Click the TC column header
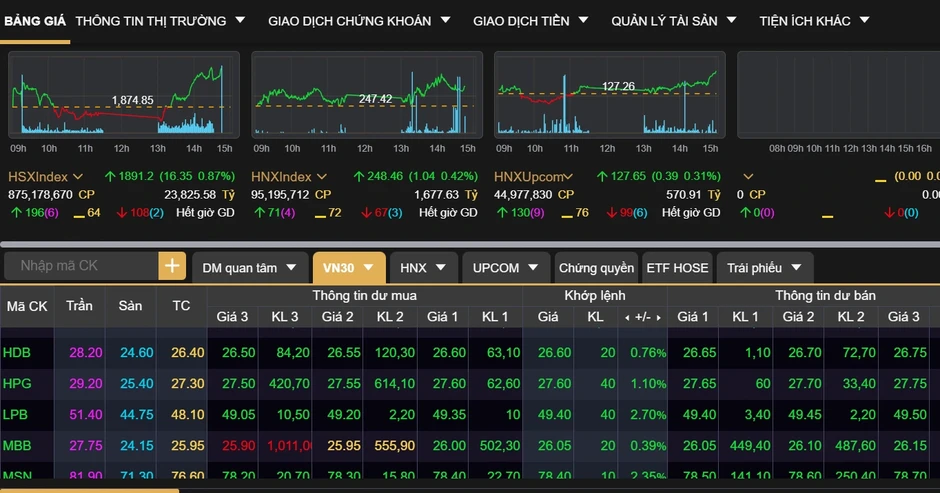Viewport: 940px width, 493px height. coord(181,306)
